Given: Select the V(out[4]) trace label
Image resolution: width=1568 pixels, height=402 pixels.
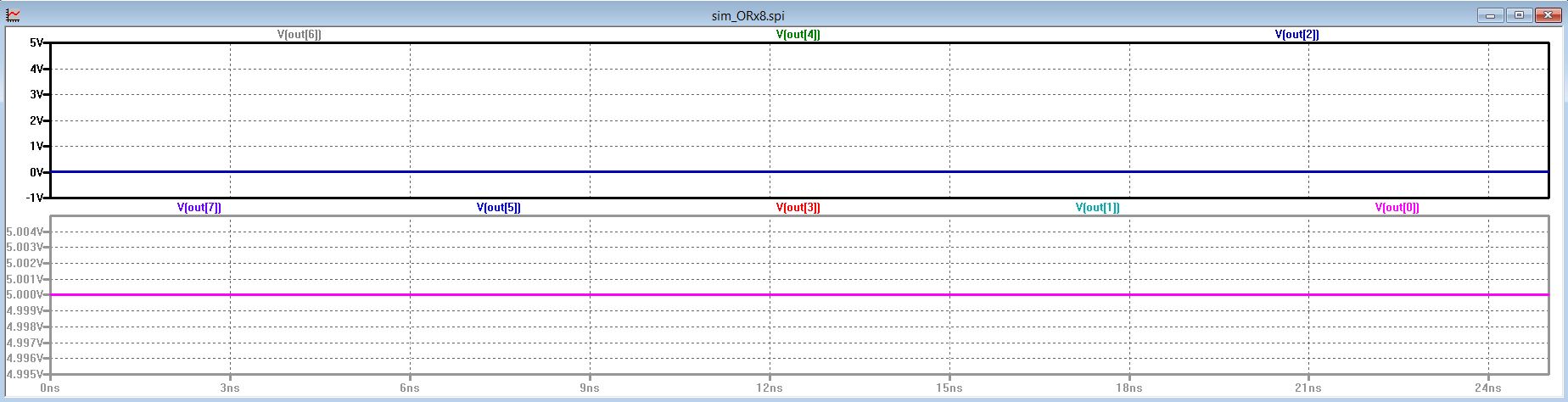Looking at the screenshot, I should tap(798, 35).
